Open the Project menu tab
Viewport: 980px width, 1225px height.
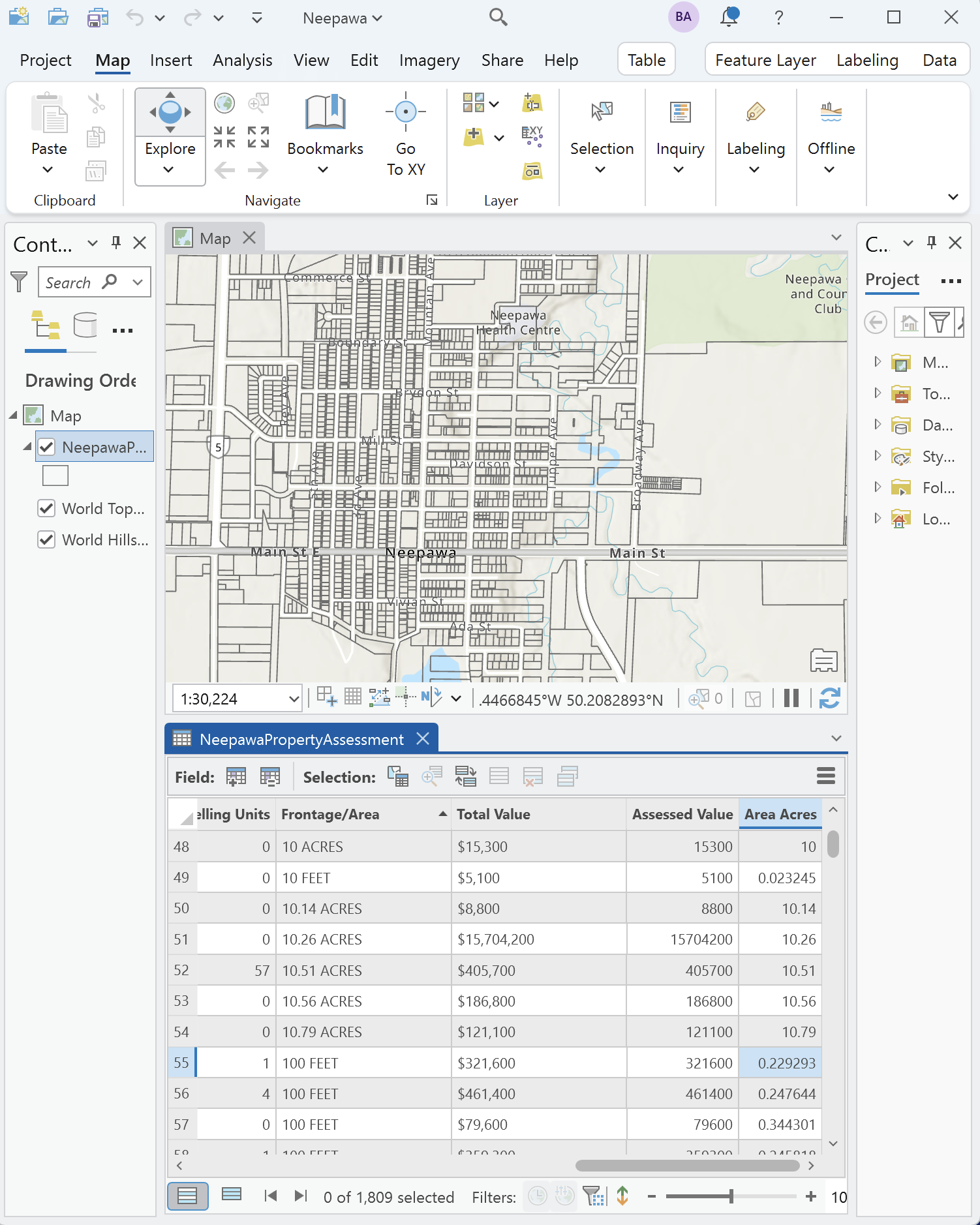click(x=46, y=60)
